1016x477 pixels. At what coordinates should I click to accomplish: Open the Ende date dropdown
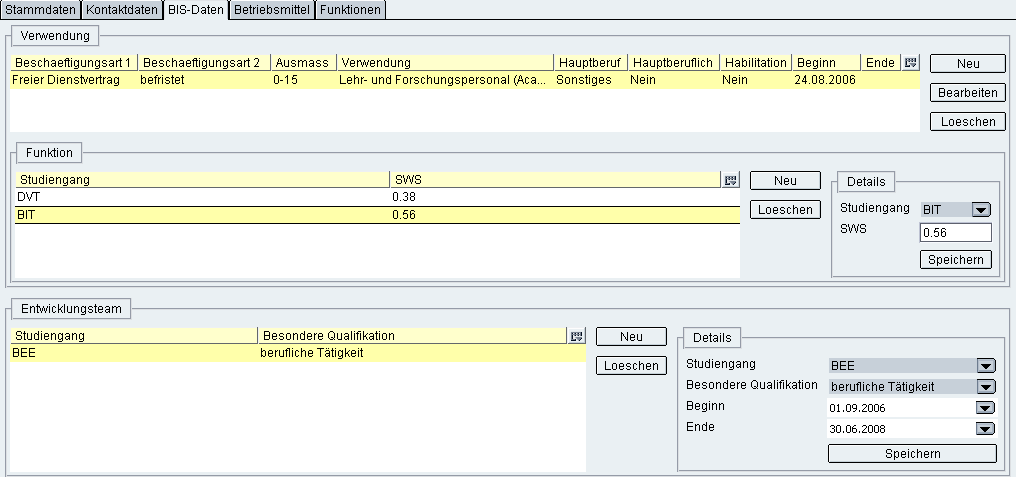coord(987,429)
